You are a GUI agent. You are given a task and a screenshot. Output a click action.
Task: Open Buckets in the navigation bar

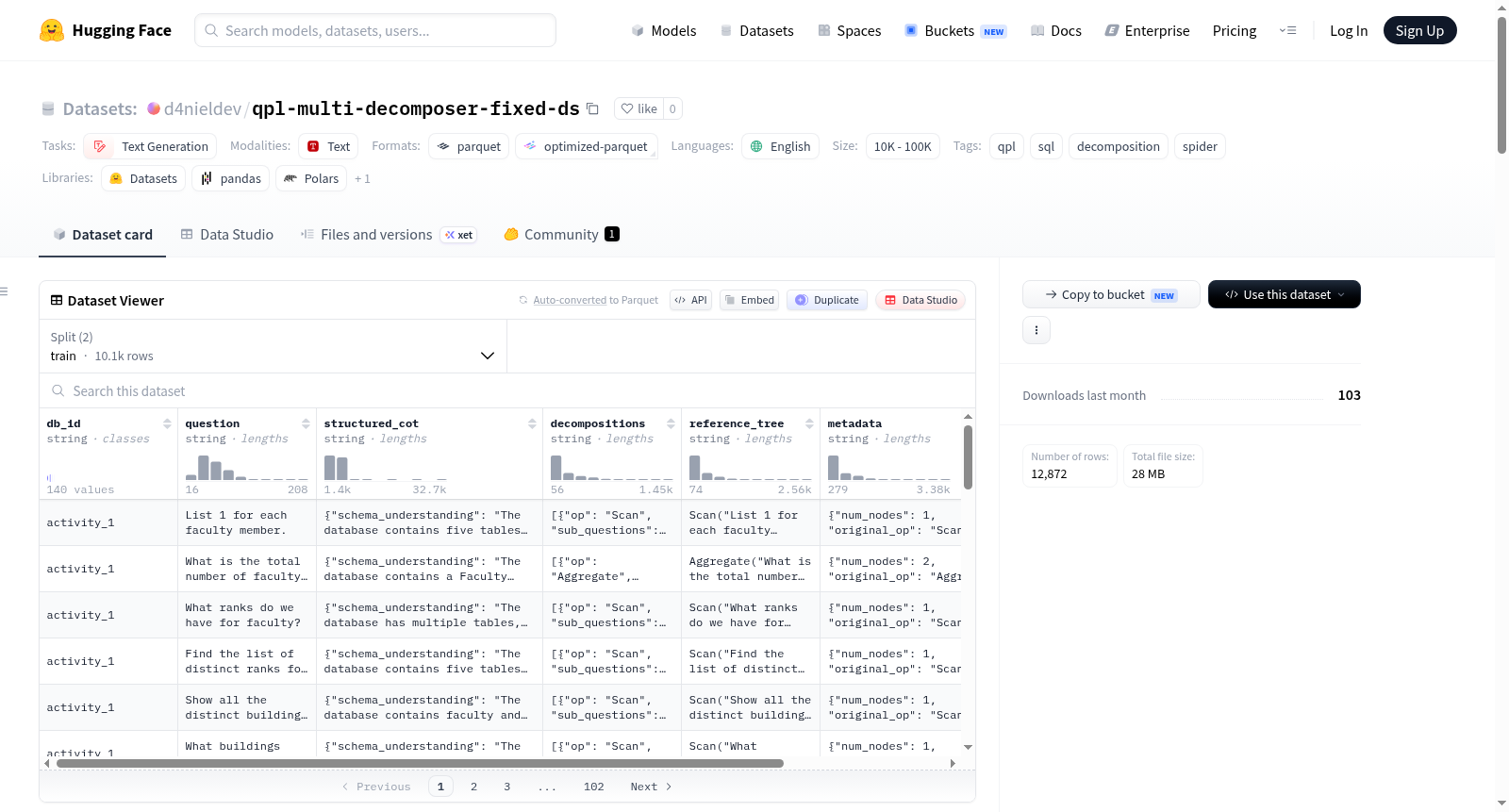[955, 30]
